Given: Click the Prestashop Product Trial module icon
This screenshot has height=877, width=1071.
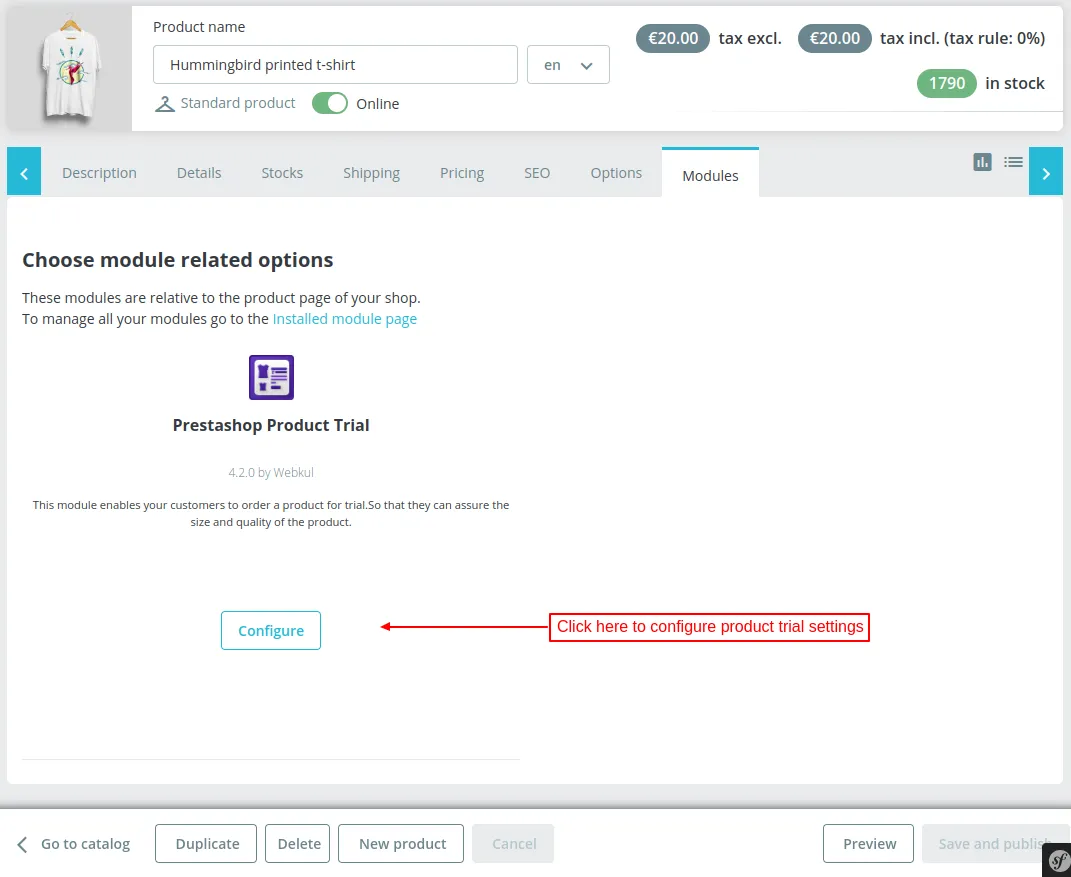Looking at the screenshot, I should tap(271, 377).
